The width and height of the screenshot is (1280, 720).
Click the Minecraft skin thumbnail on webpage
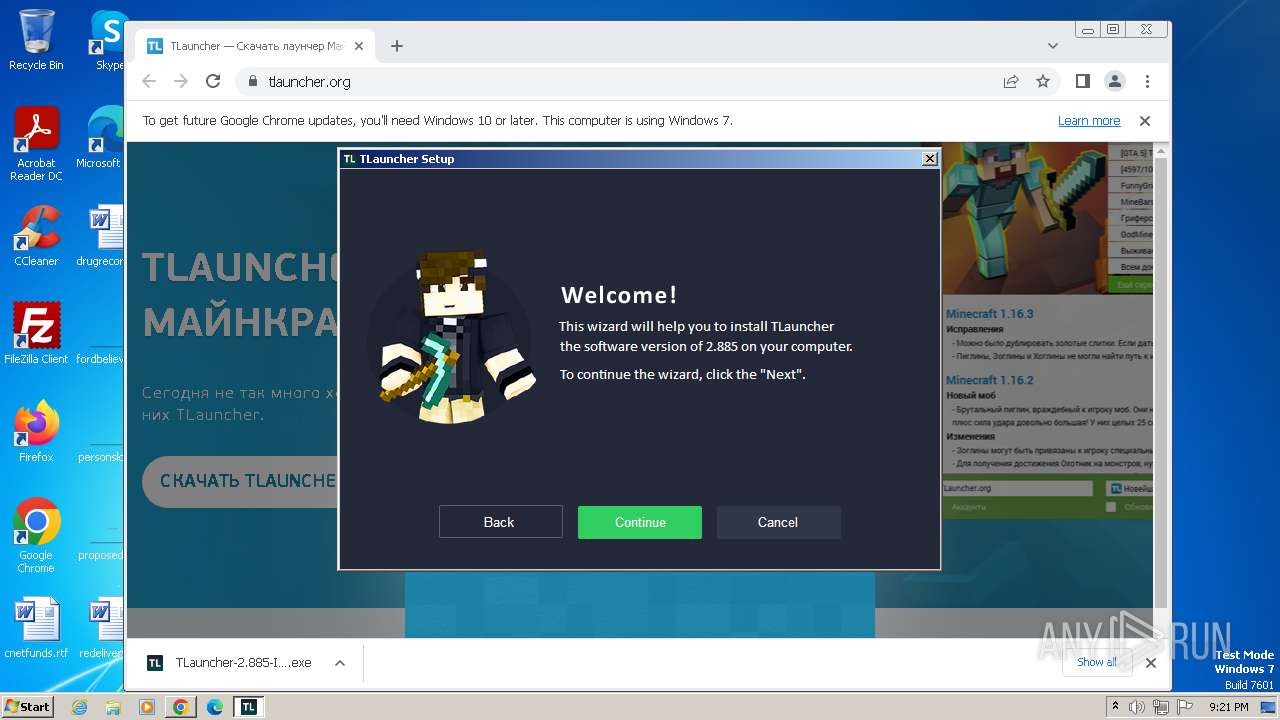[x=1022, y=218]
